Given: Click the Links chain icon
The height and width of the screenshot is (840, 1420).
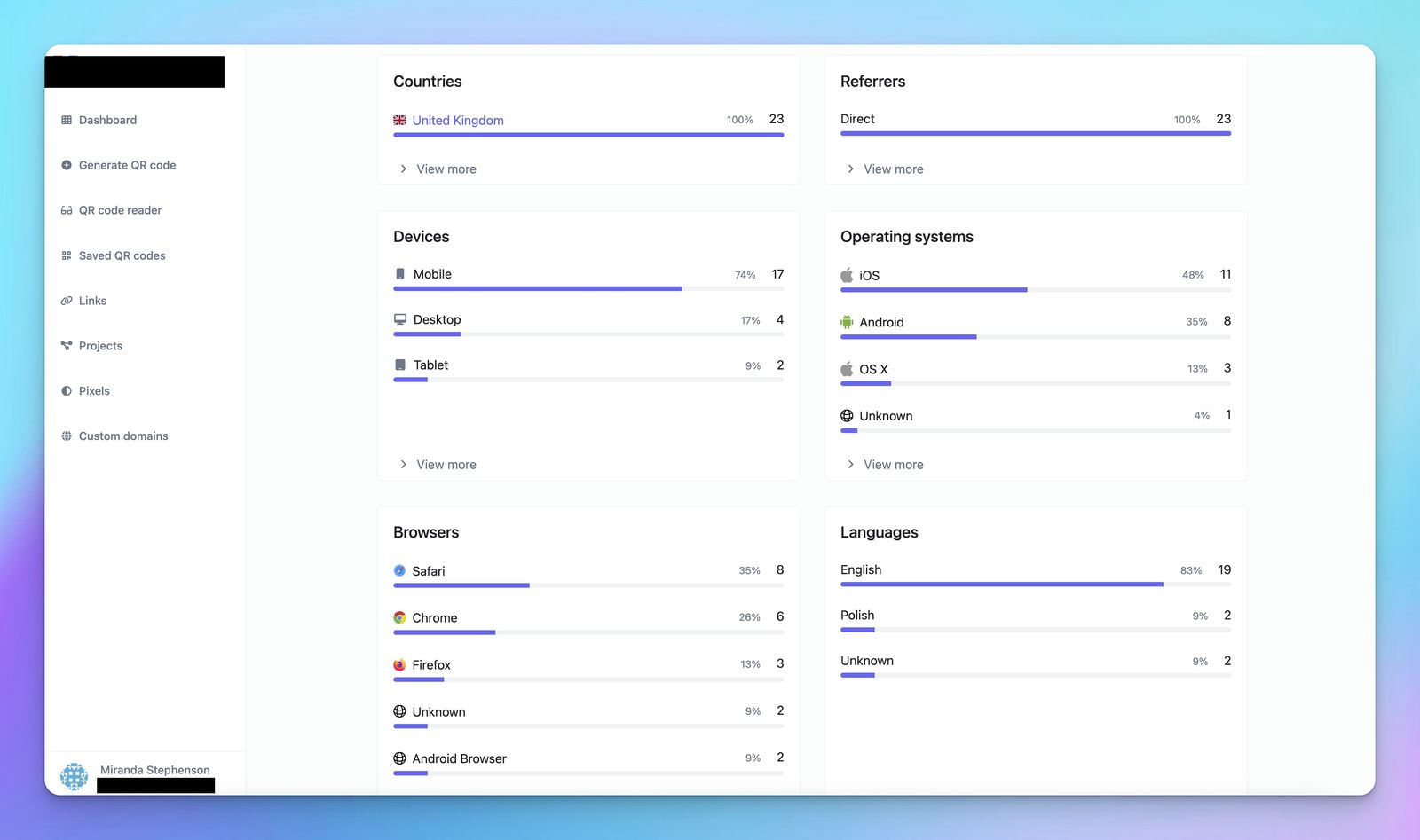Looking at the screenshot, I should click(67, 301).
